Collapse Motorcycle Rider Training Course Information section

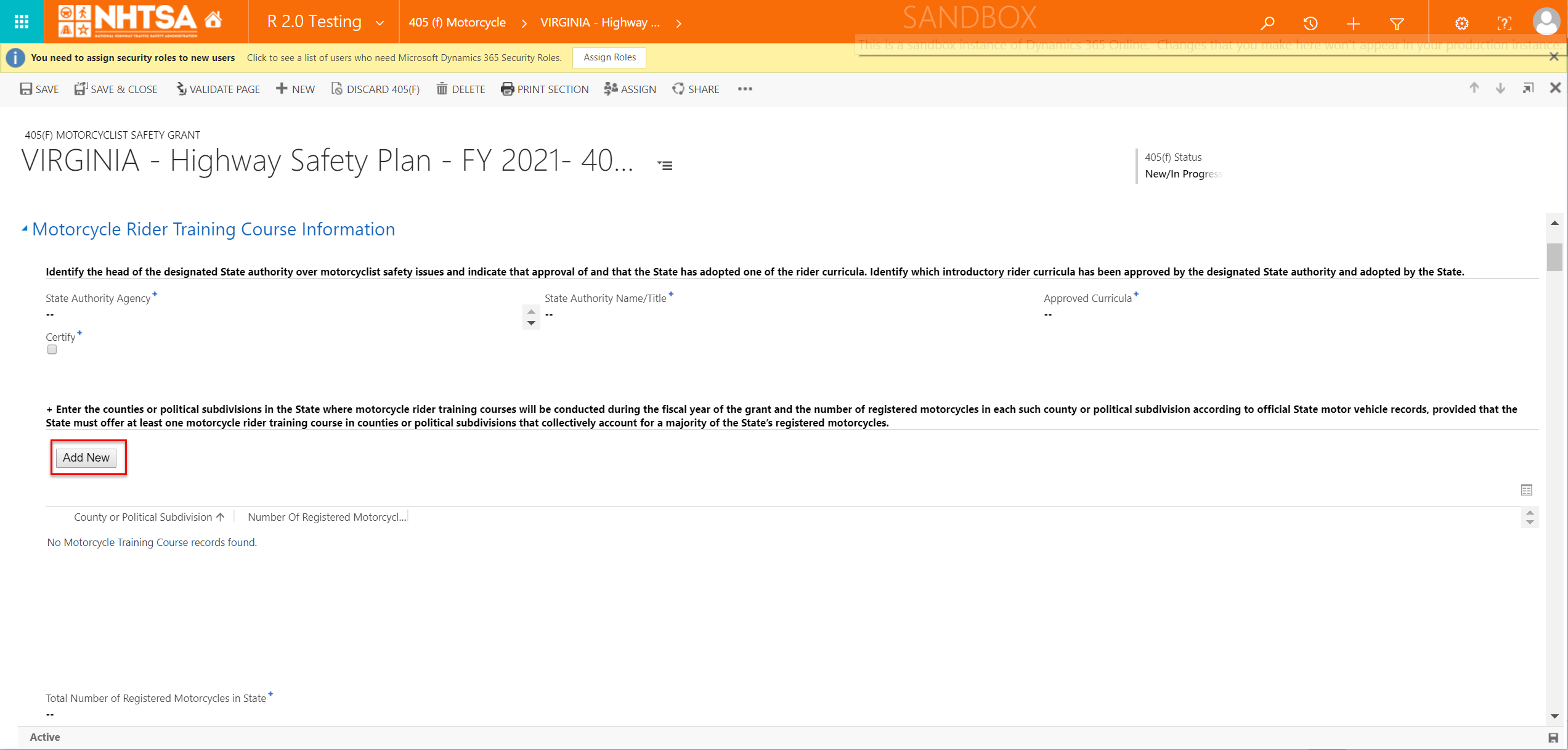25,229
